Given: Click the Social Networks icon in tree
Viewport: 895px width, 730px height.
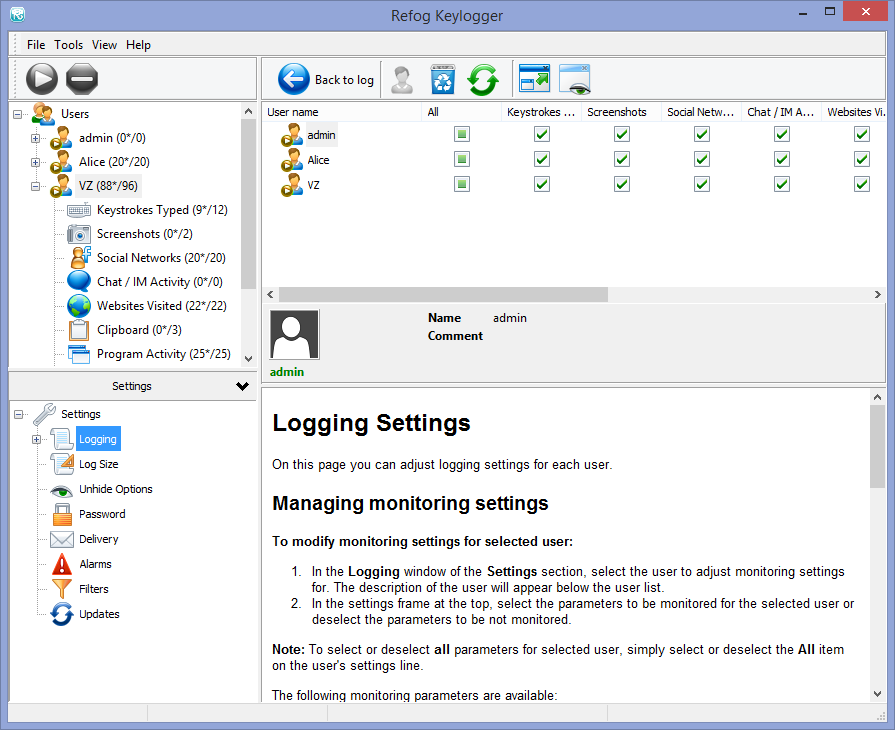Looking at the screenshot, I should [79, 258].
